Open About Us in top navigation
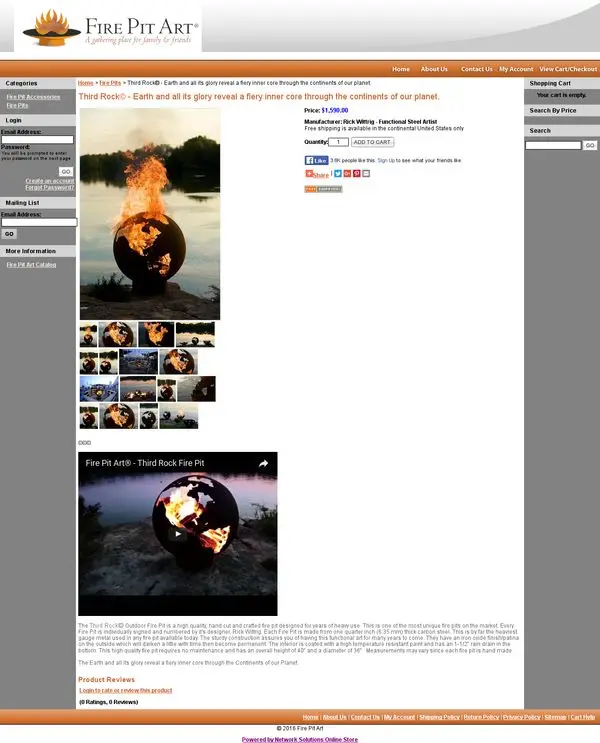The width and height of the screenshot is (600, 743). (434, 69)
